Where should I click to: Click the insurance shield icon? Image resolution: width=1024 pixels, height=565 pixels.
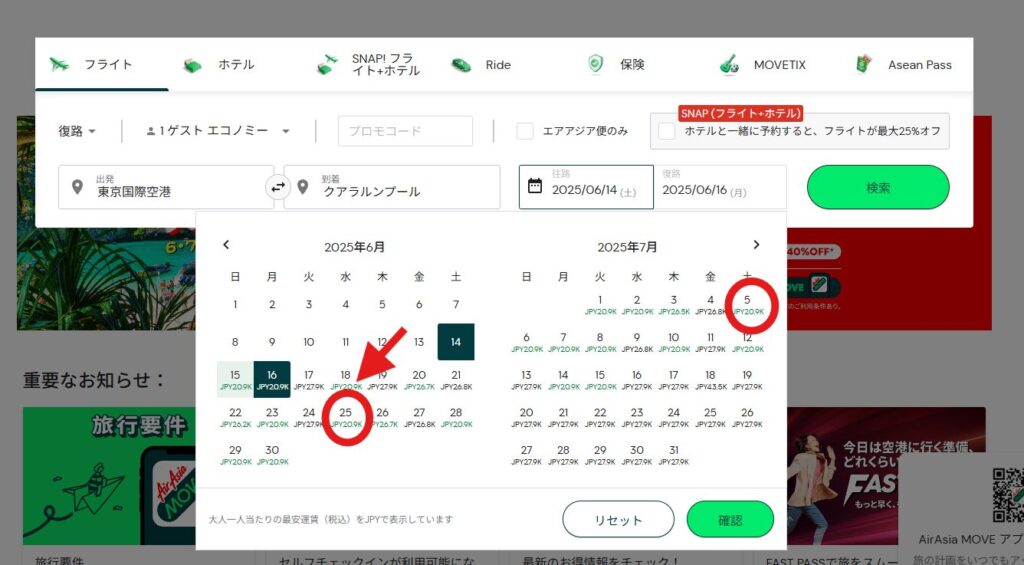point(595,64)
